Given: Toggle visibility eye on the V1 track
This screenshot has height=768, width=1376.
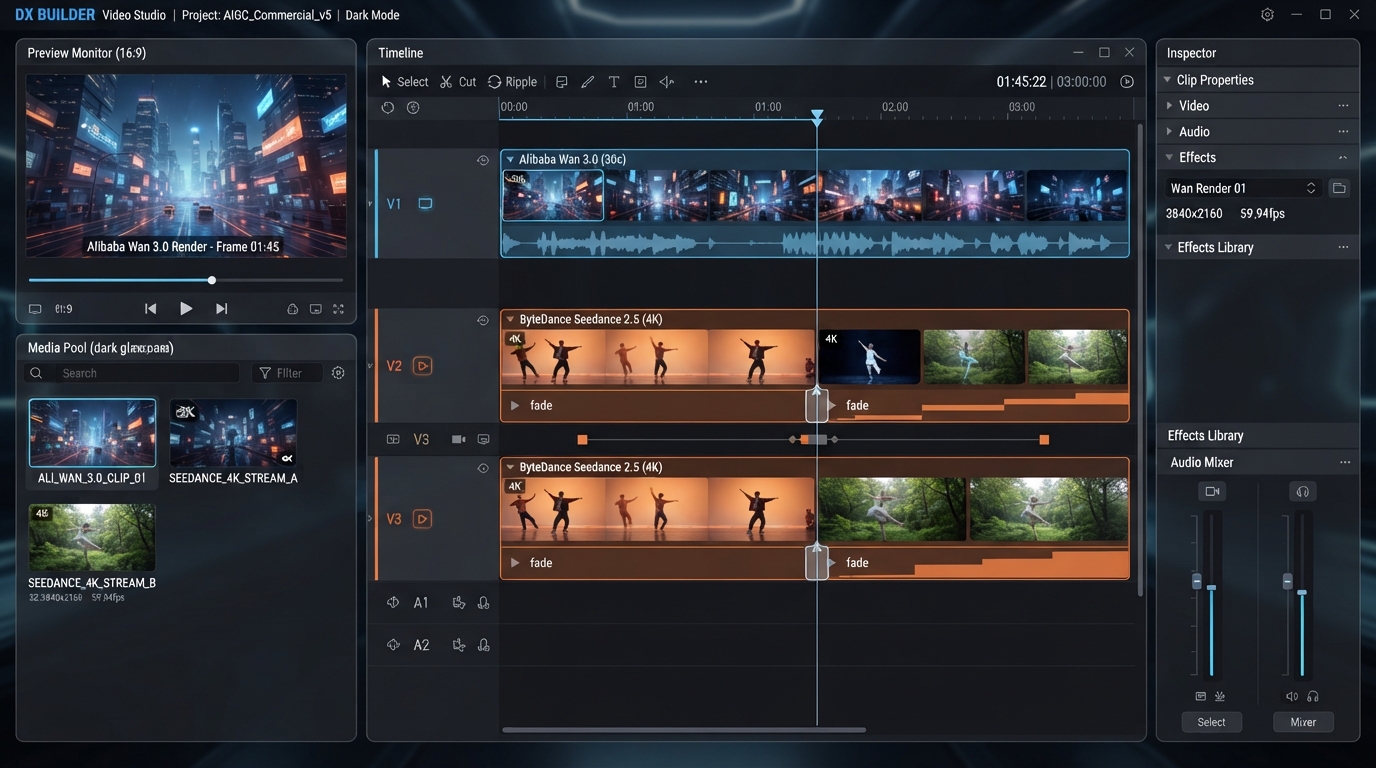Looking at the screenshot, I should click(x=483, y=160).
